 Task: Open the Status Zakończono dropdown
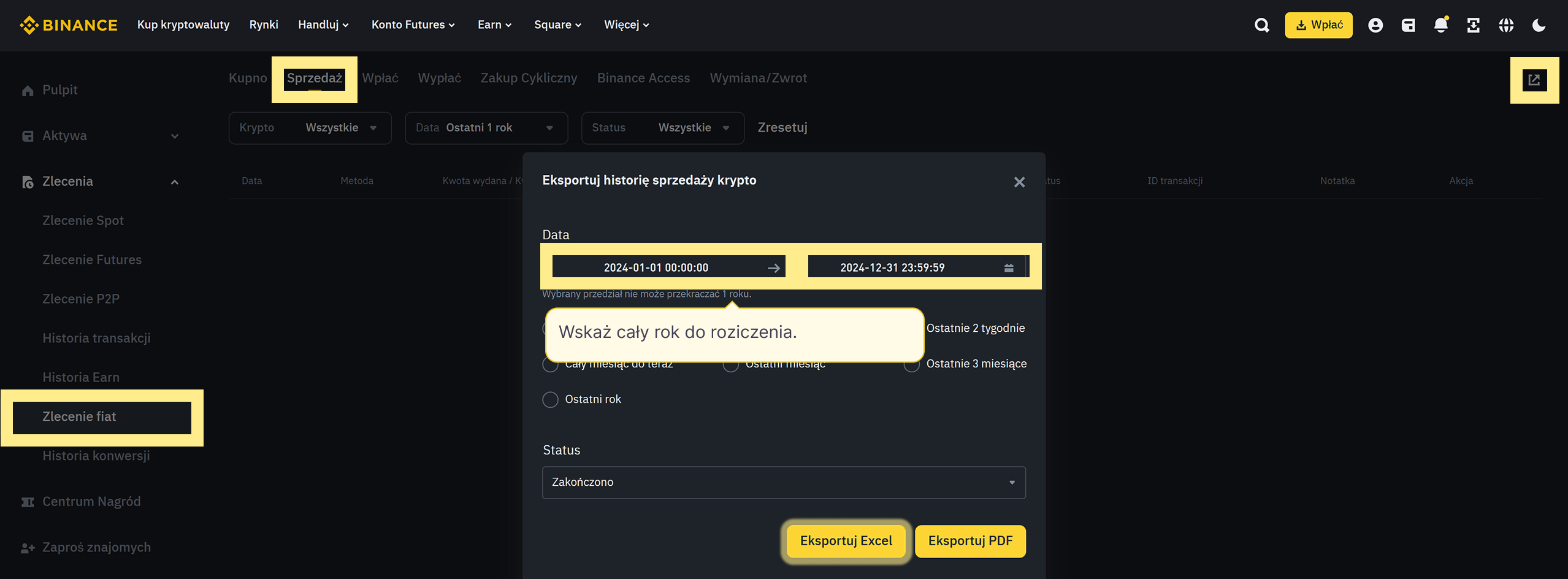coord(783,483)
